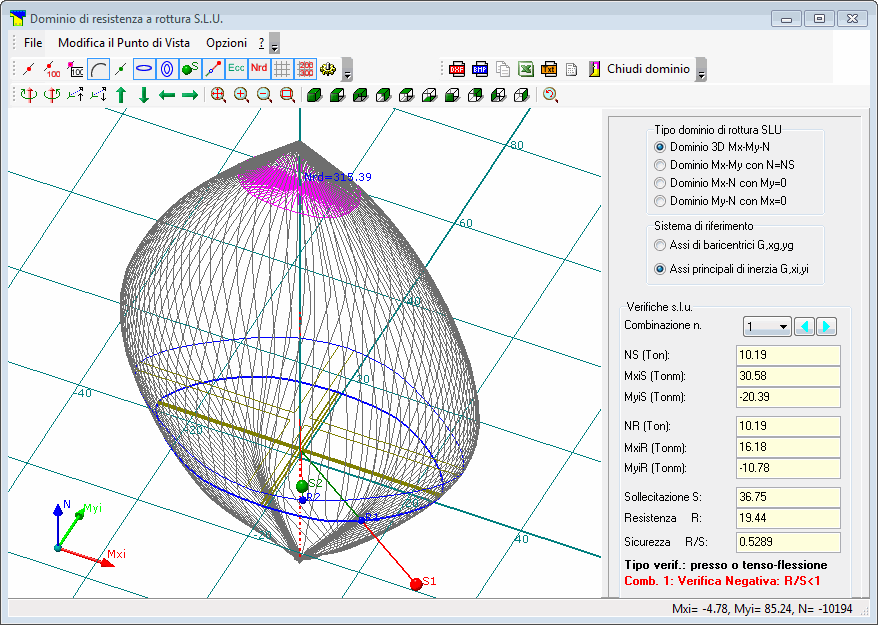Click the green up arrow icon
This screenshot has width=878, height=625.
tap(121, 95)
